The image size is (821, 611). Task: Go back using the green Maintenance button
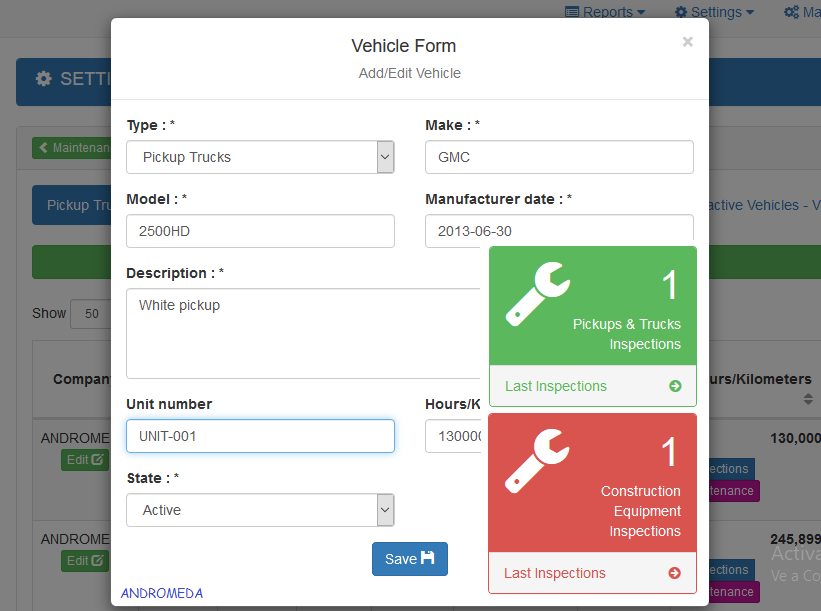point(73,148)
